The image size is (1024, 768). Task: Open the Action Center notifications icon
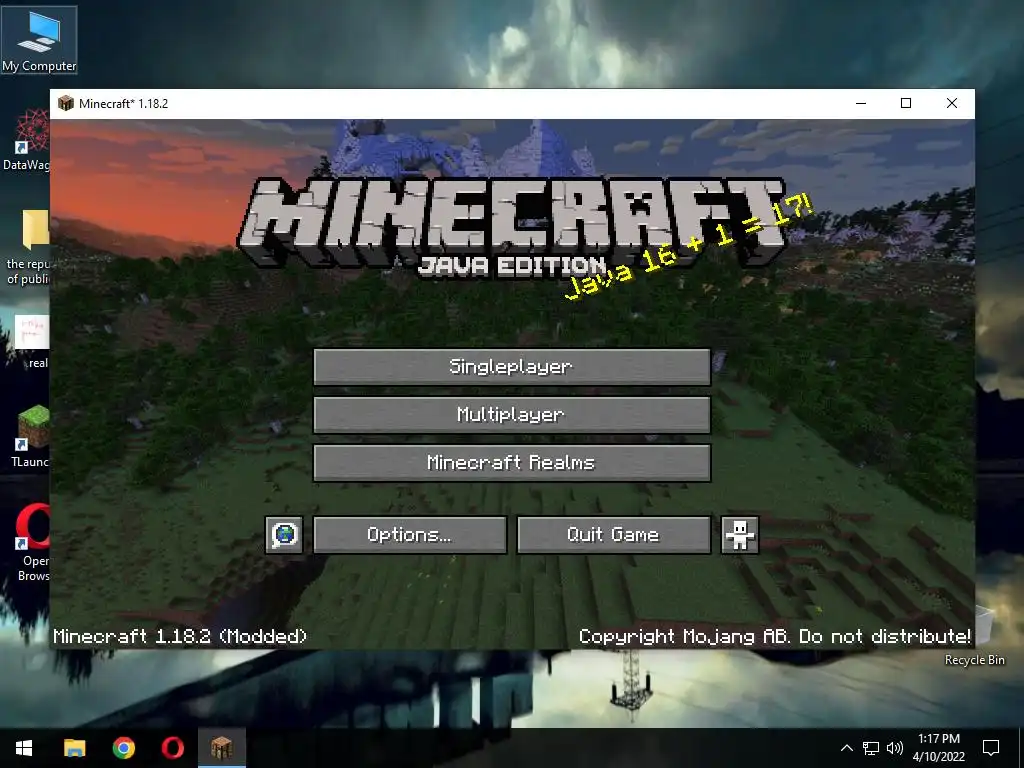991,748
